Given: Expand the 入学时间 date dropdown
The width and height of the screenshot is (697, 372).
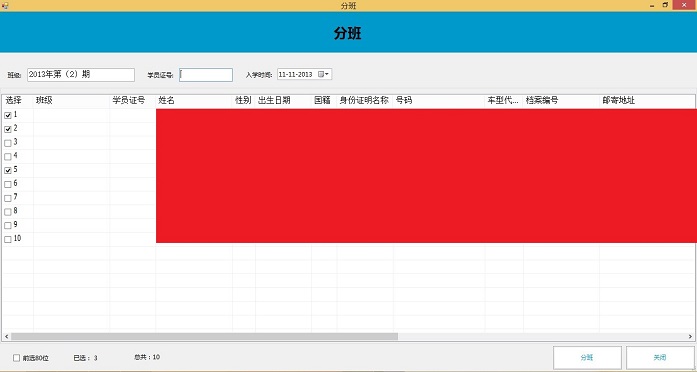Looking at the screenshot, I should (324, 74).
